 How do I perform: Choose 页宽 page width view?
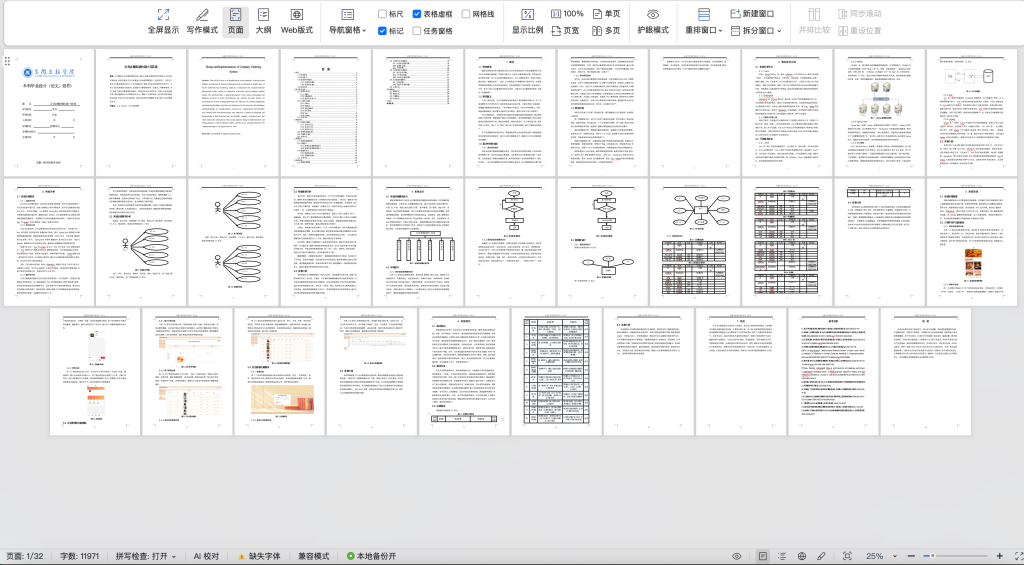click(566, 31)
